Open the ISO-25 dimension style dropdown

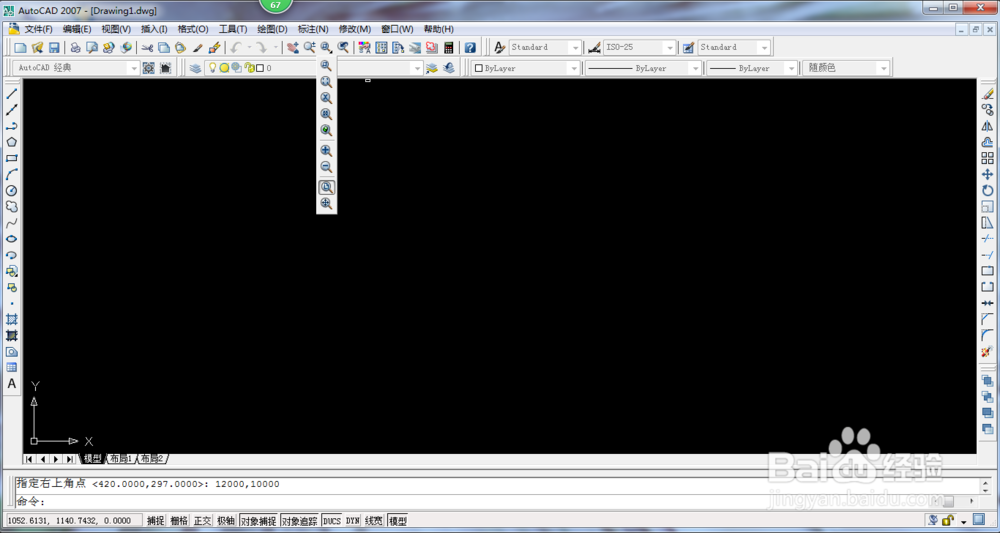point(640,47)
